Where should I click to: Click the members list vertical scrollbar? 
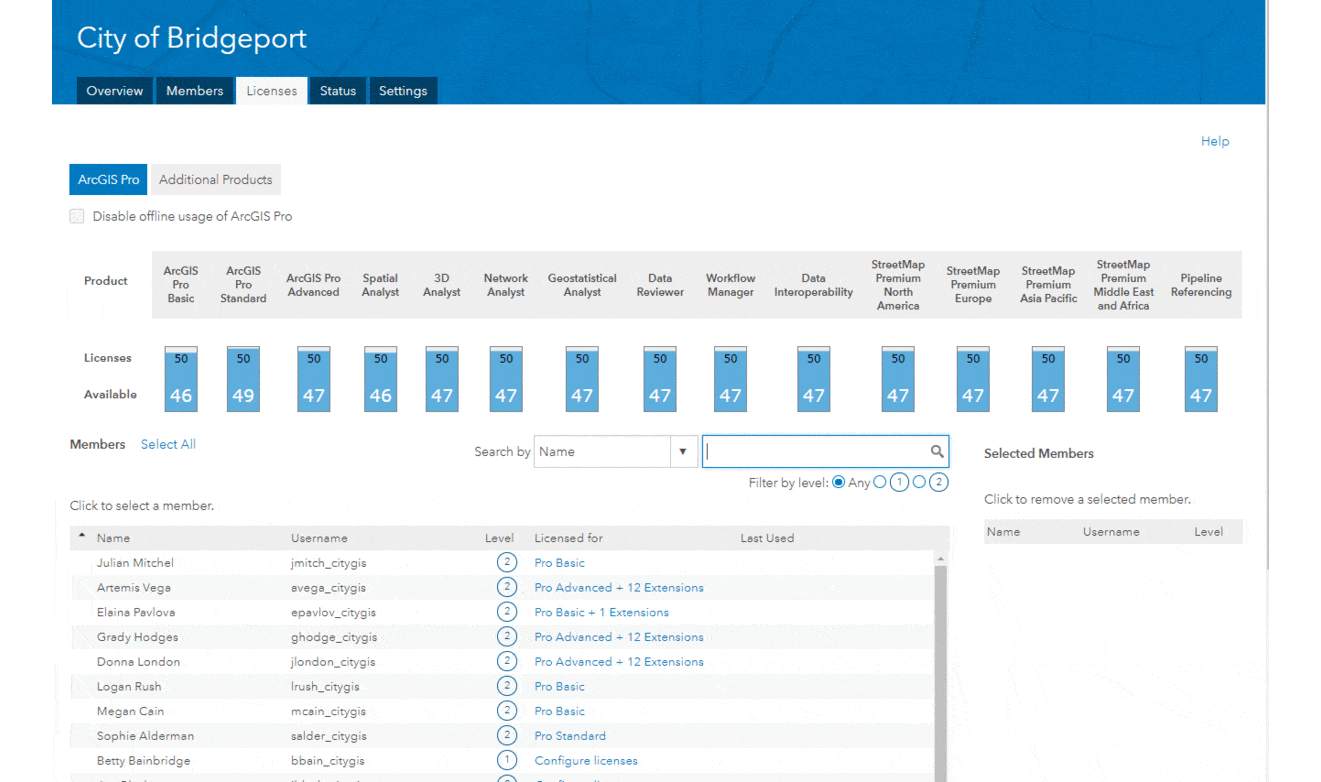pyautogui.click(x=941, y=672)
